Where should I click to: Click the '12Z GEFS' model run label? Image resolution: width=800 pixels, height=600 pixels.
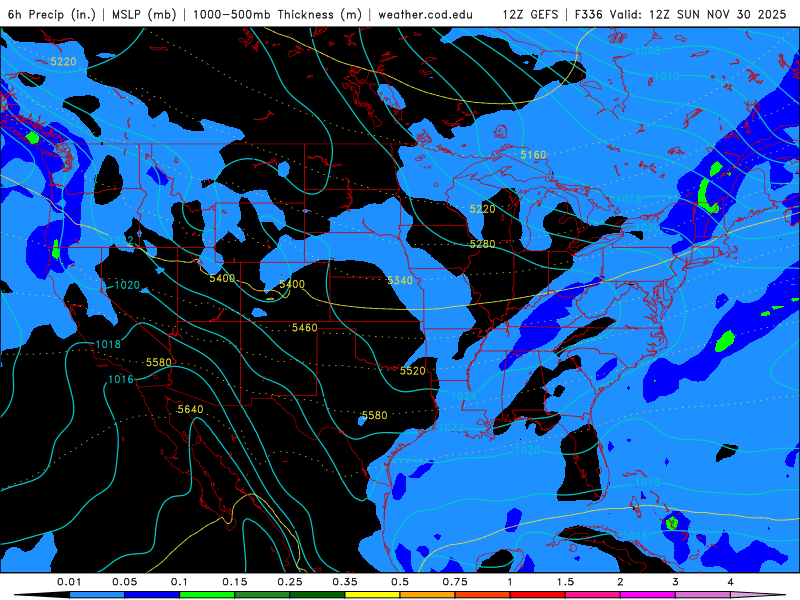tap(530, 14)
